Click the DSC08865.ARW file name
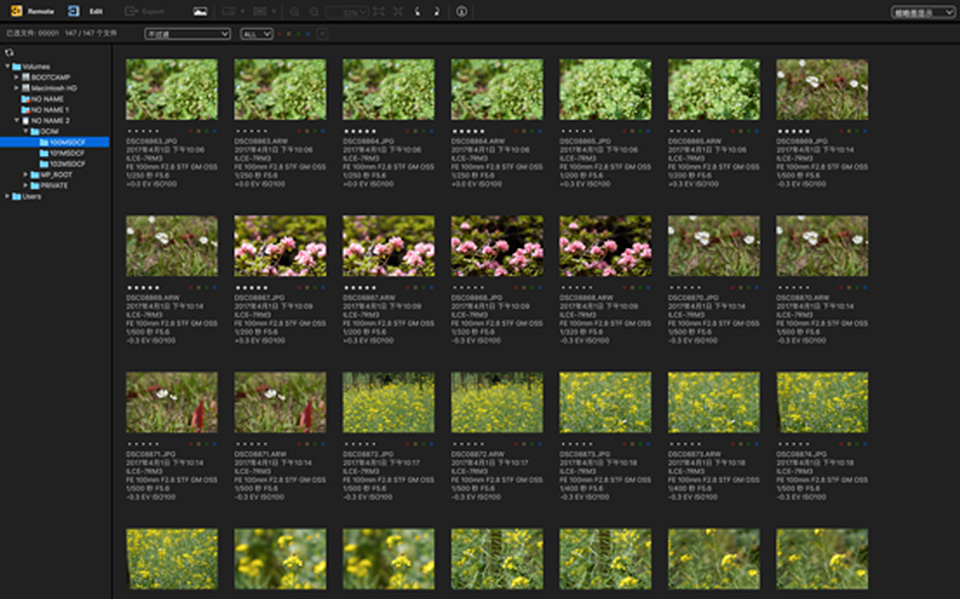Image resolution: width=960 pixels, height=599 pixels. pos(695,141)
